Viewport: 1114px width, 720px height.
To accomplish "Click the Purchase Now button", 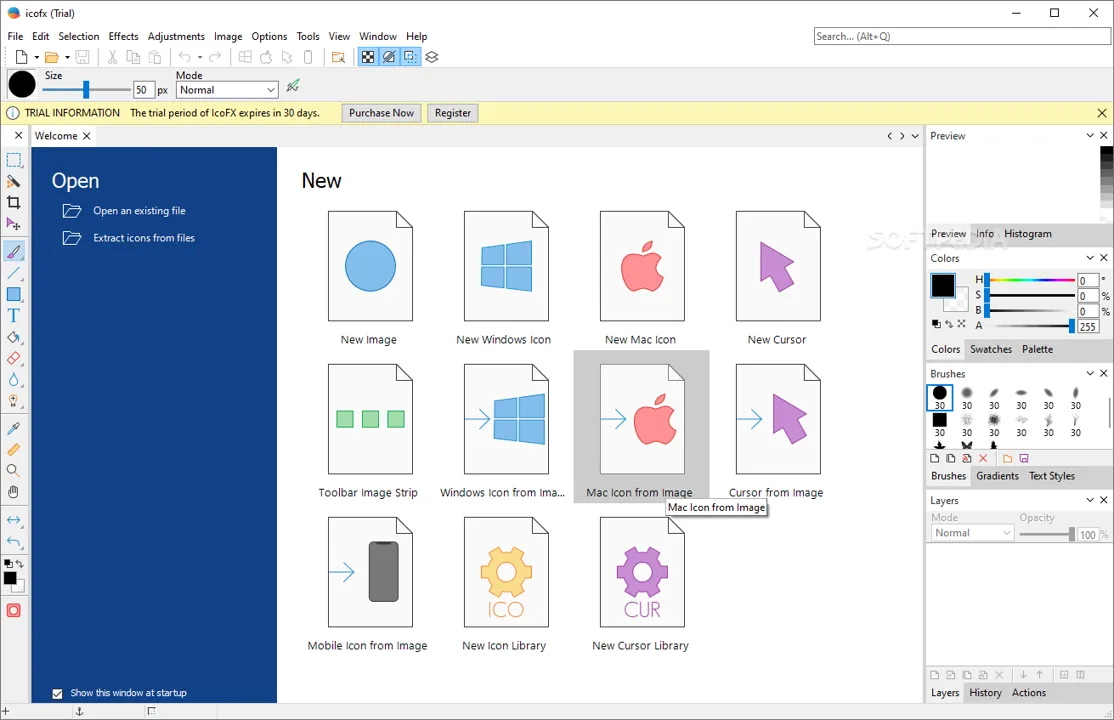I will tap(382, 113).
